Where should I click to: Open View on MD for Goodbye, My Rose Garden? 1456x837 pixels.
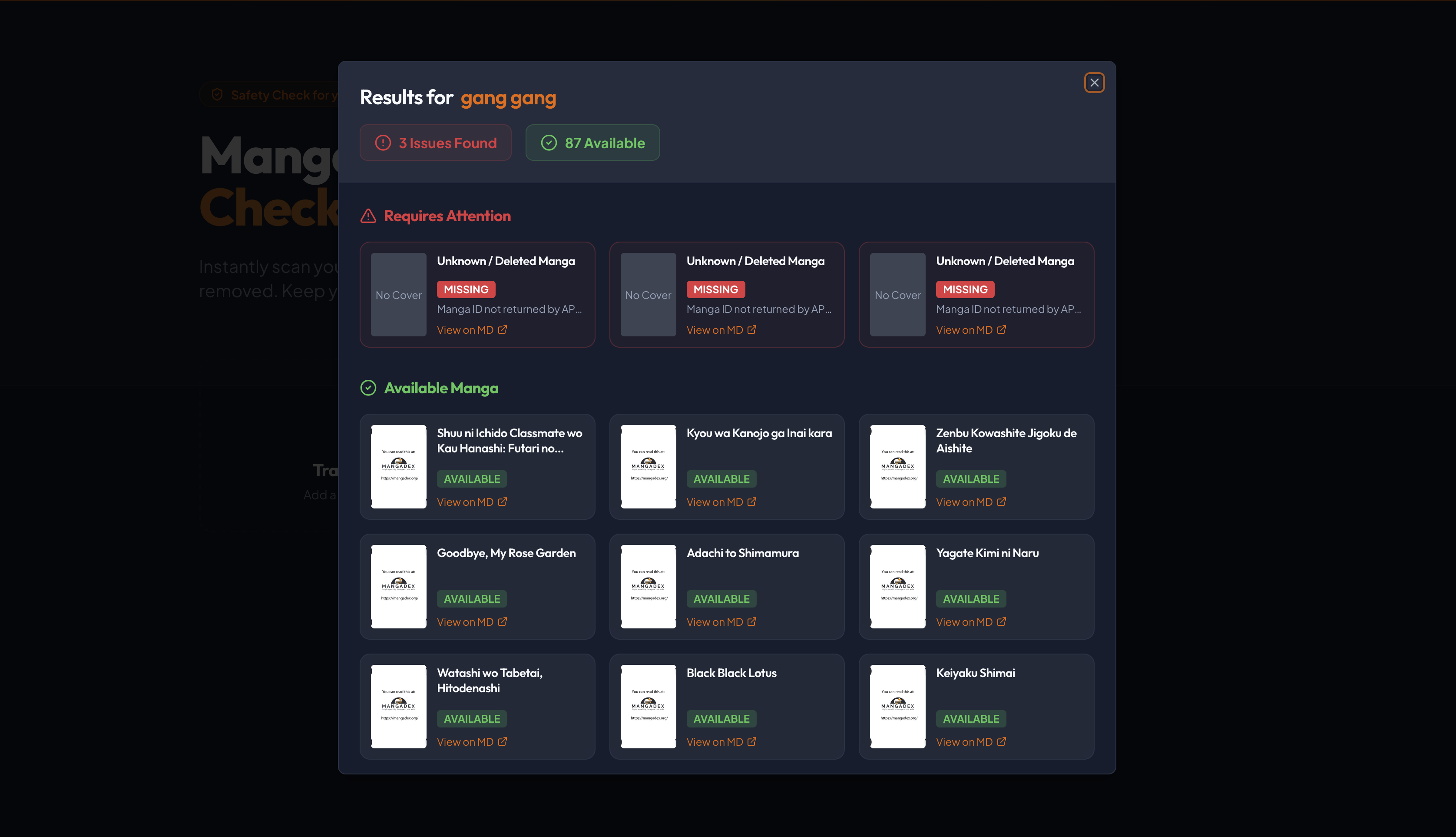465,622
